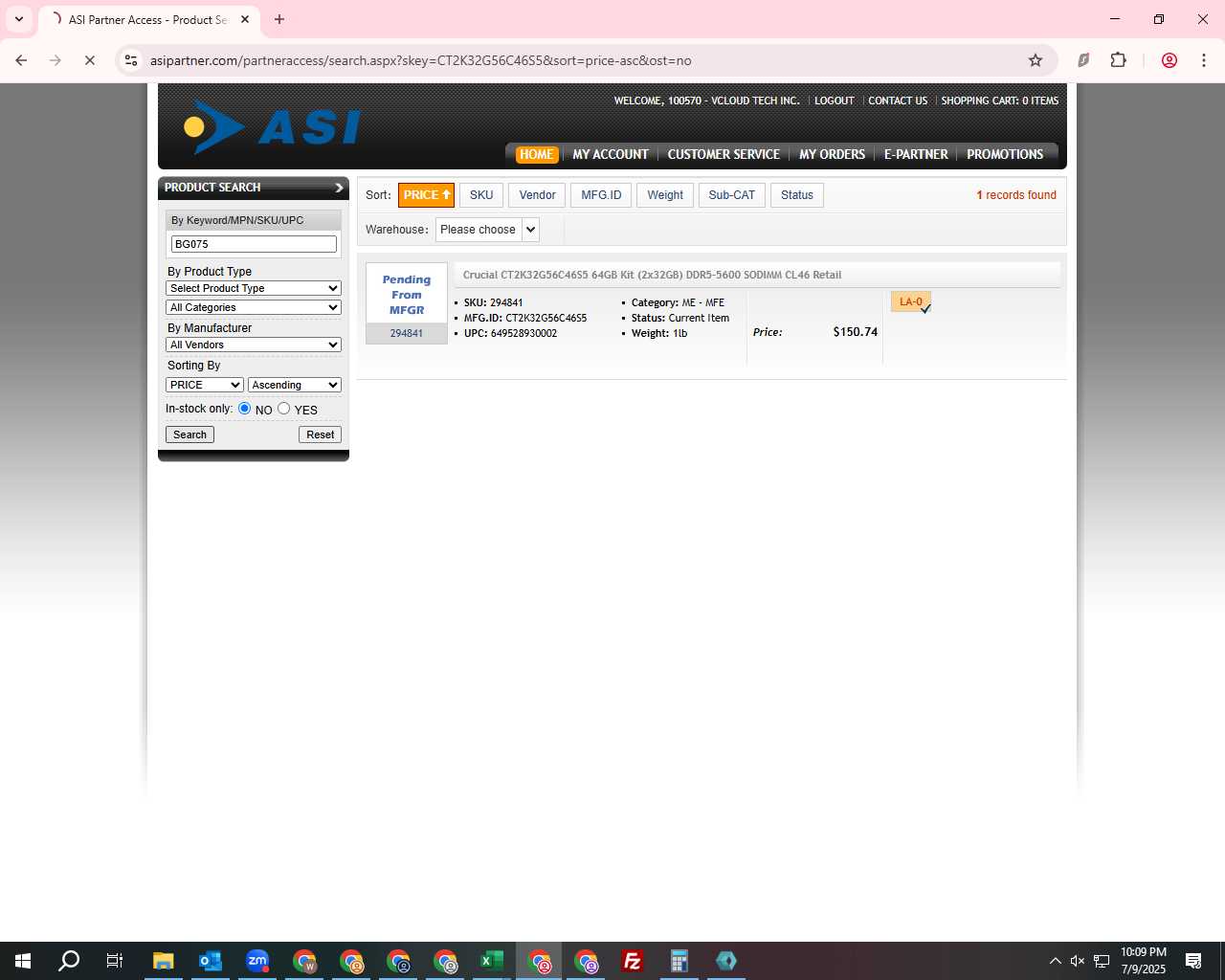Open Task View in taskbar

tap(115, 961)
